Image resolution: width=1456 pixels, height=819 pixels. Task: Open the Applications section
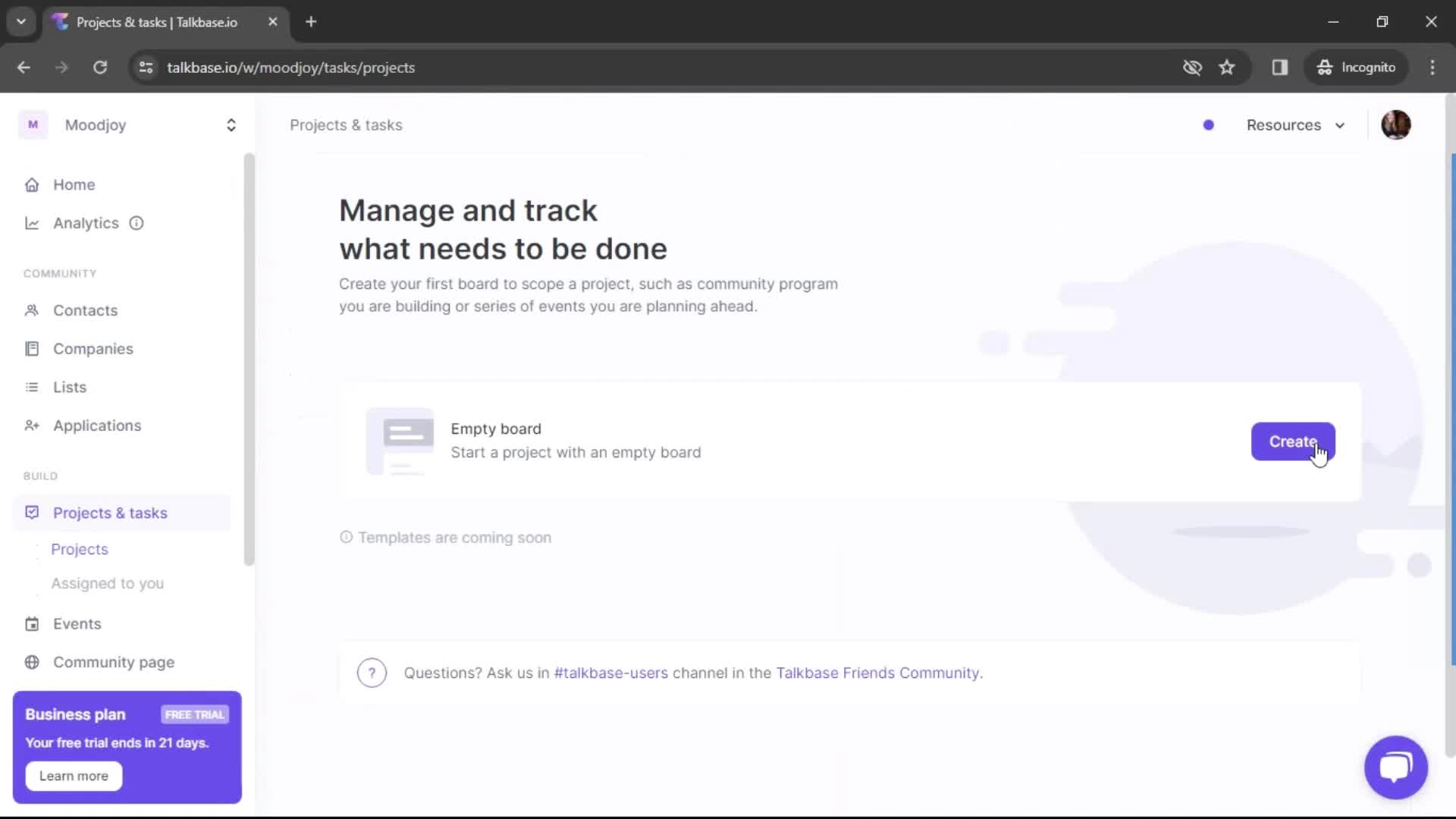[x=97, y=425]
